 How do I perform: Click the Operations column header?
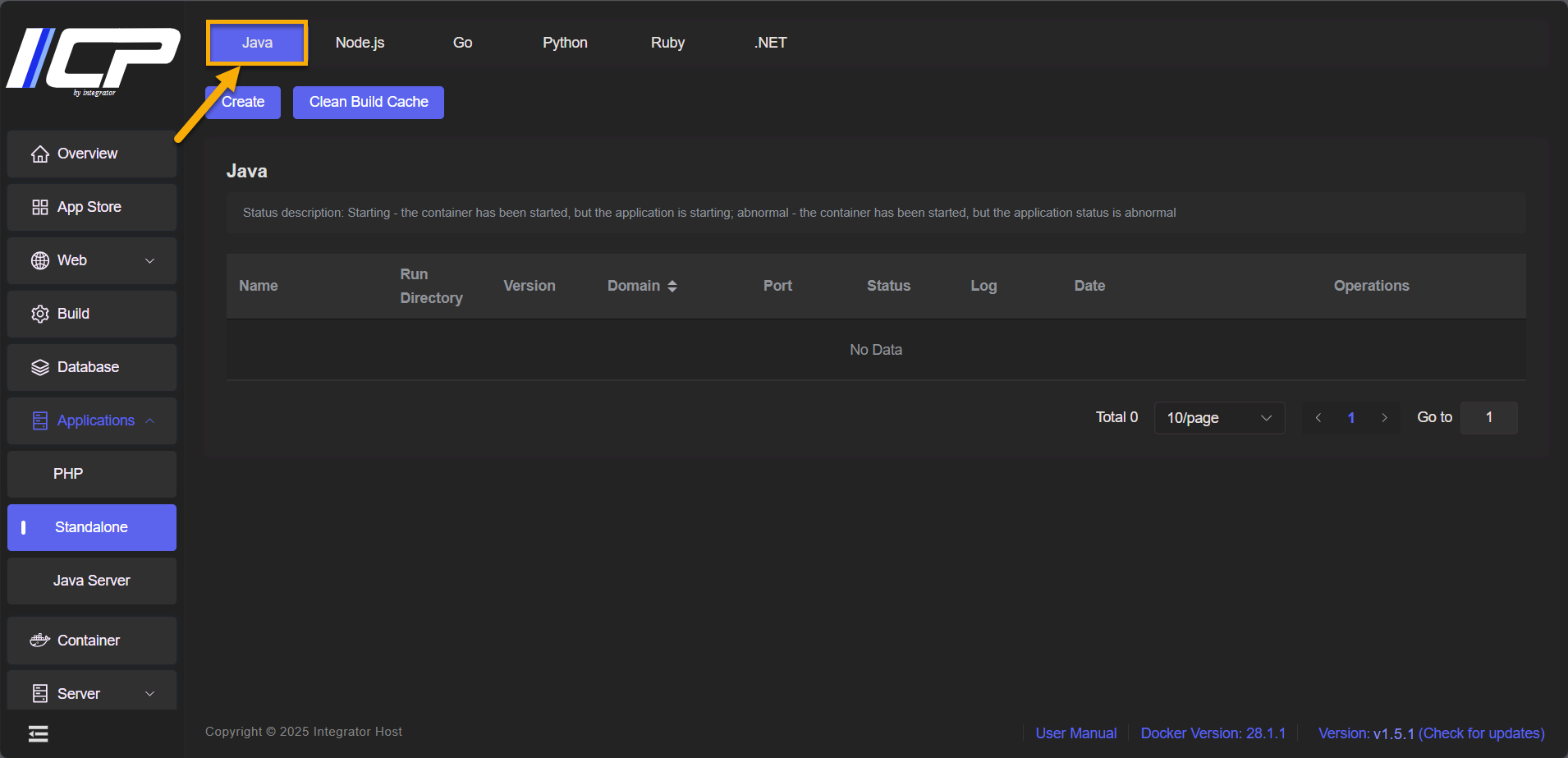(1371, 286)
